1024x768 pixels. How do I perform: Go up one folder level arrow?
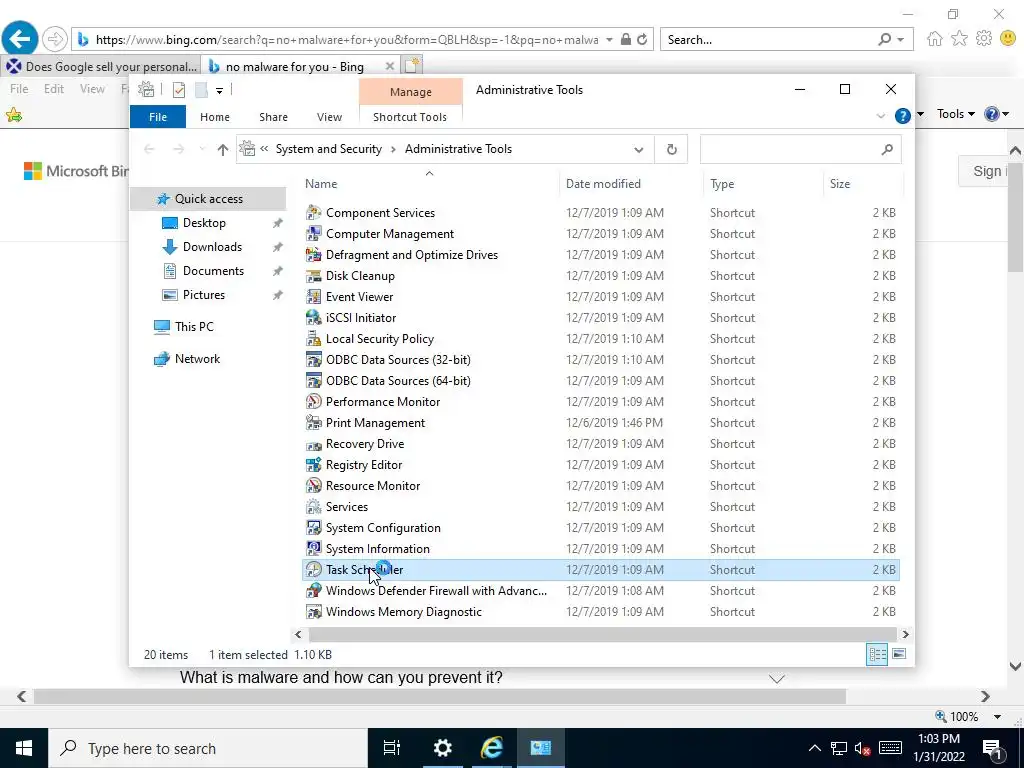(x=223, y=150)
